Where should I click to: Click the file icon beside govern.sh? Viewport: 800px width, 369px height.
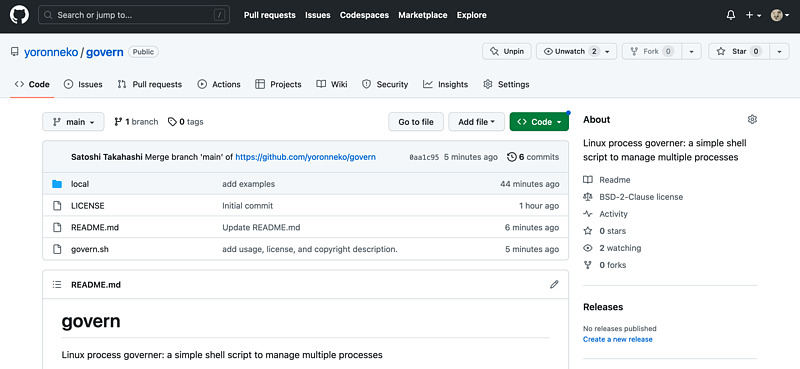pos(57,249)
